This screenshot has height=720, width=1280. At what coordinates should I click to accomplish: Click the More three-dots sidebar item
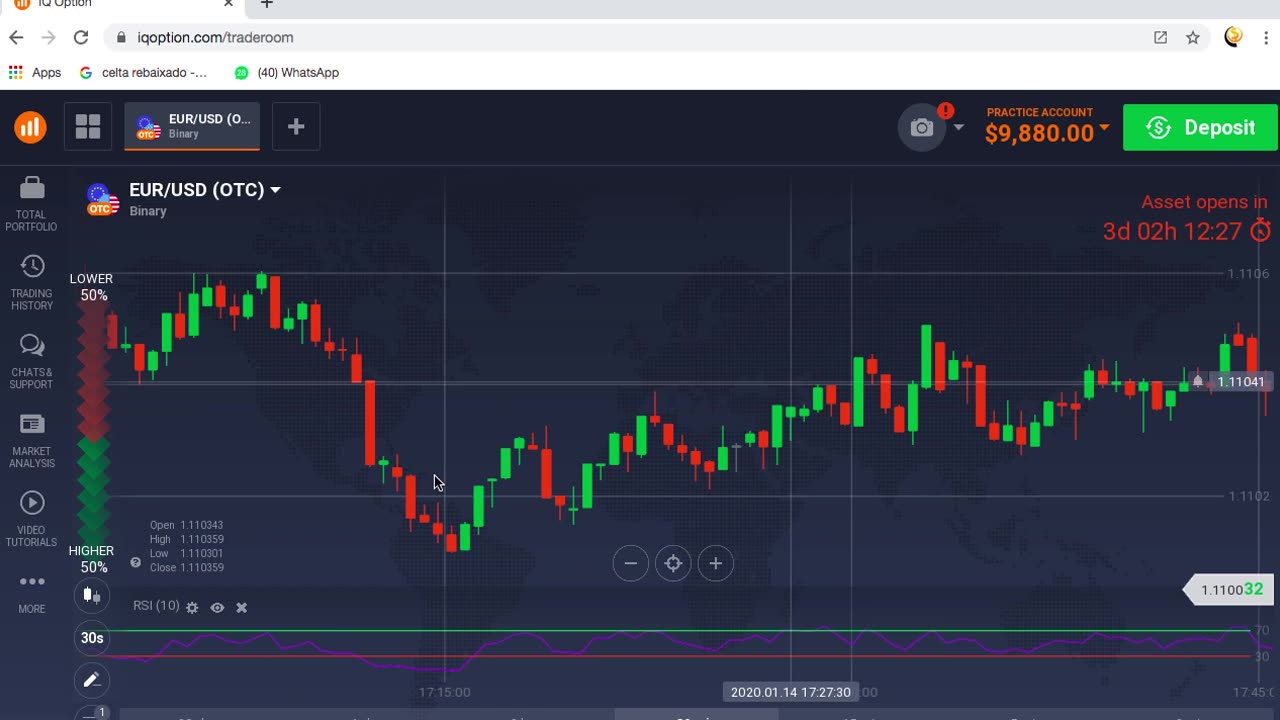pos(32,593)
